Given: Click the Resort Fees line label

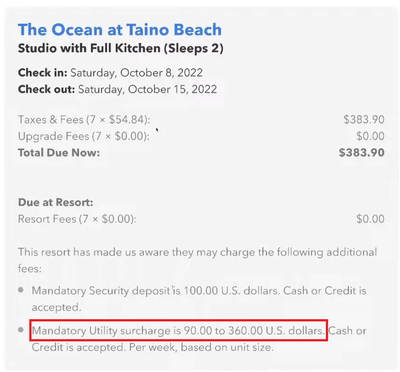Looking at the screenshot, I should 77,219.
